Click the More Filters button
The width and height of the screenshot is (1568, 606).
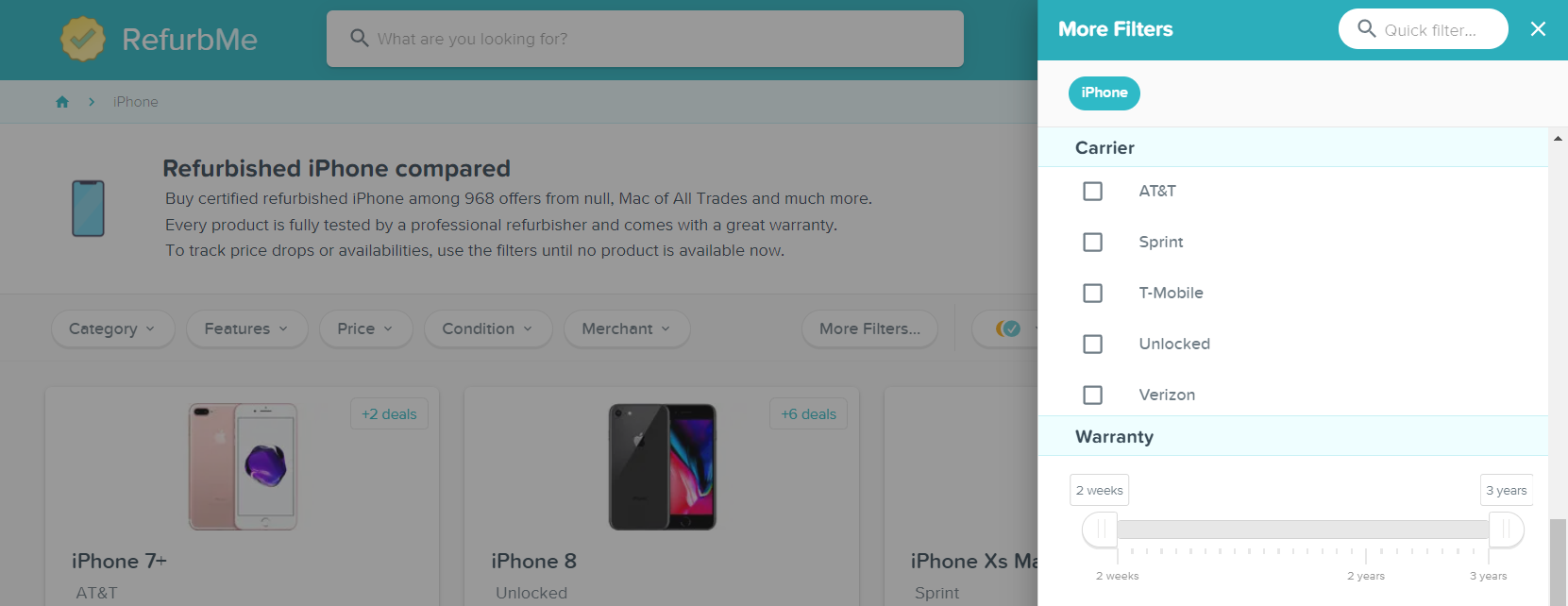(x=869, y=328)
